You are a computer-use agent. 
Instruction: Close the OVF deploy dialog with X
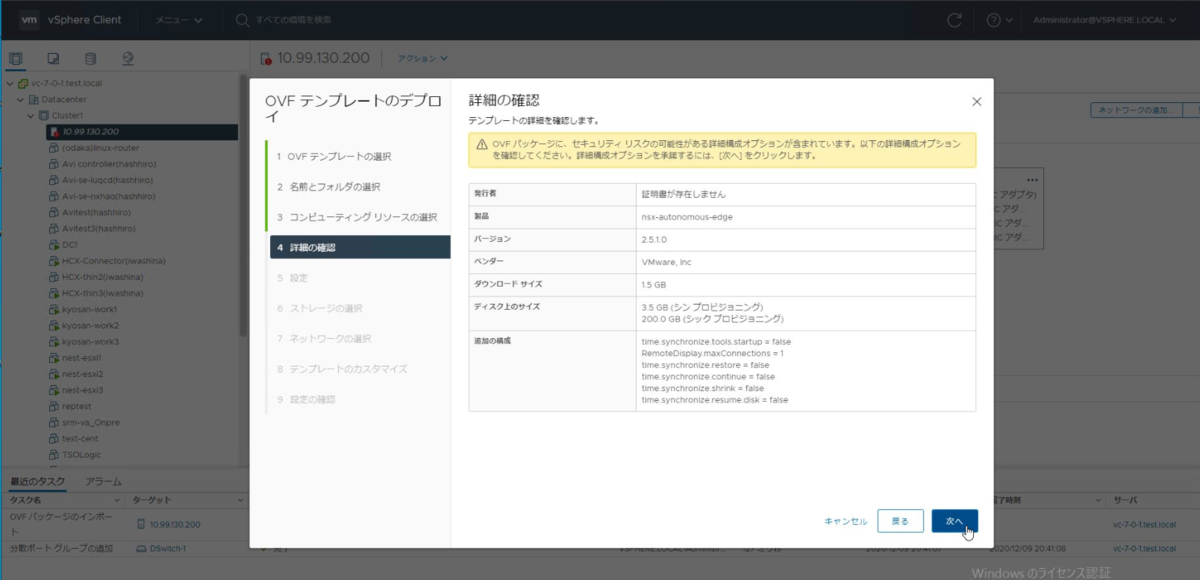tap(977, 101)
